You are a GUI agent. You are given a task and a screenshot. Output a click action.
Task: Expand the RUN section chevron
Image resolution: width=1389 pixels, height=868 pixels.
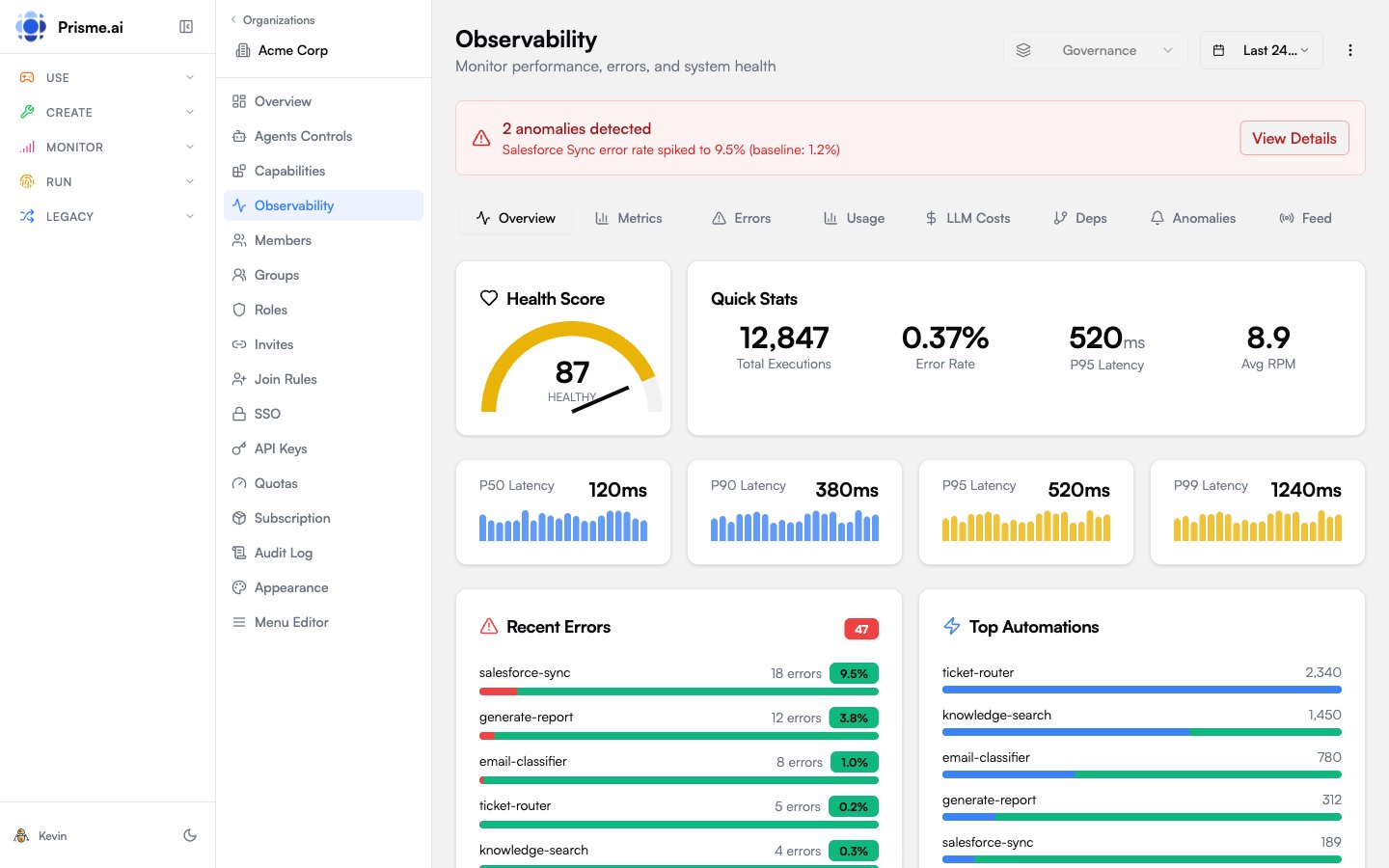(x=190, y=181)
